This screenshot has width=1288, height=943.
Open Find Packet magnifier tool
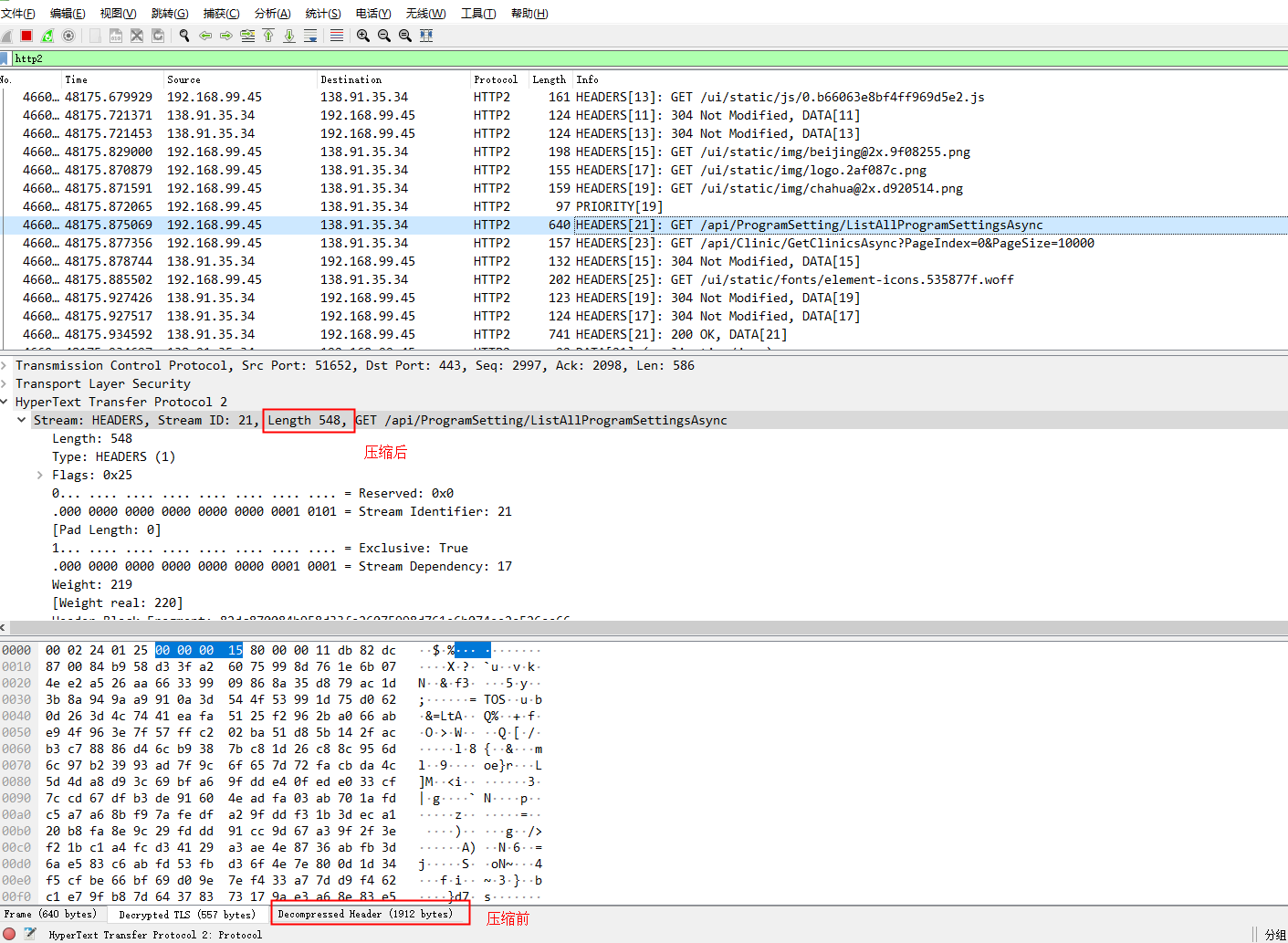click(184, 36)
